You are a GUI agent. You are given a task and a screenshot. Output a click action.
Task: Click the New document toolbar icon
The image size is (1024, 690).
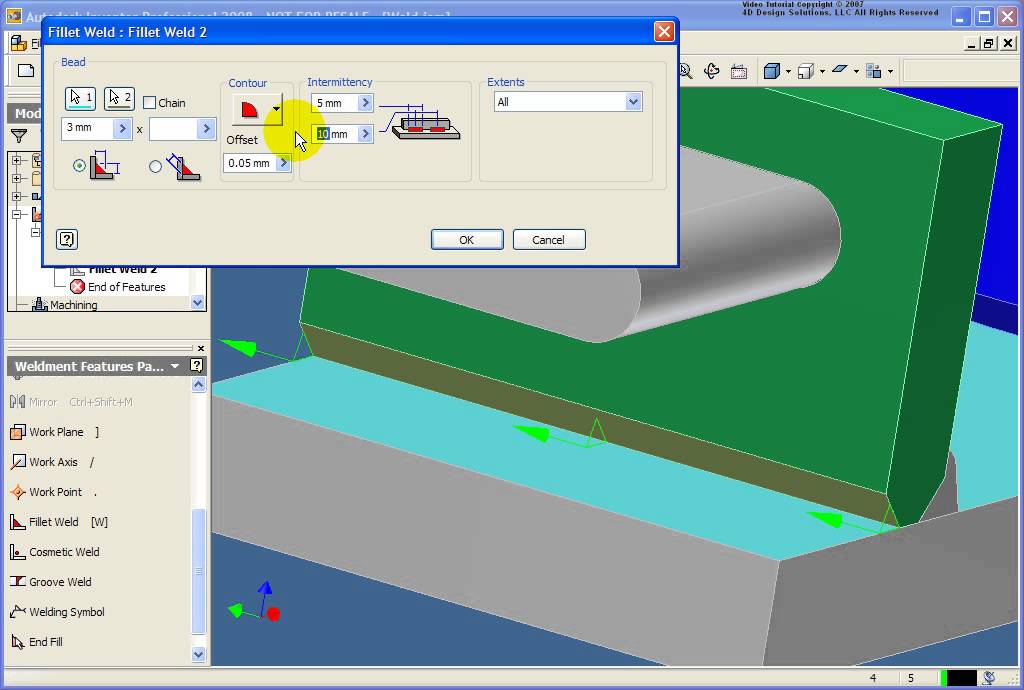click(26, 71)
